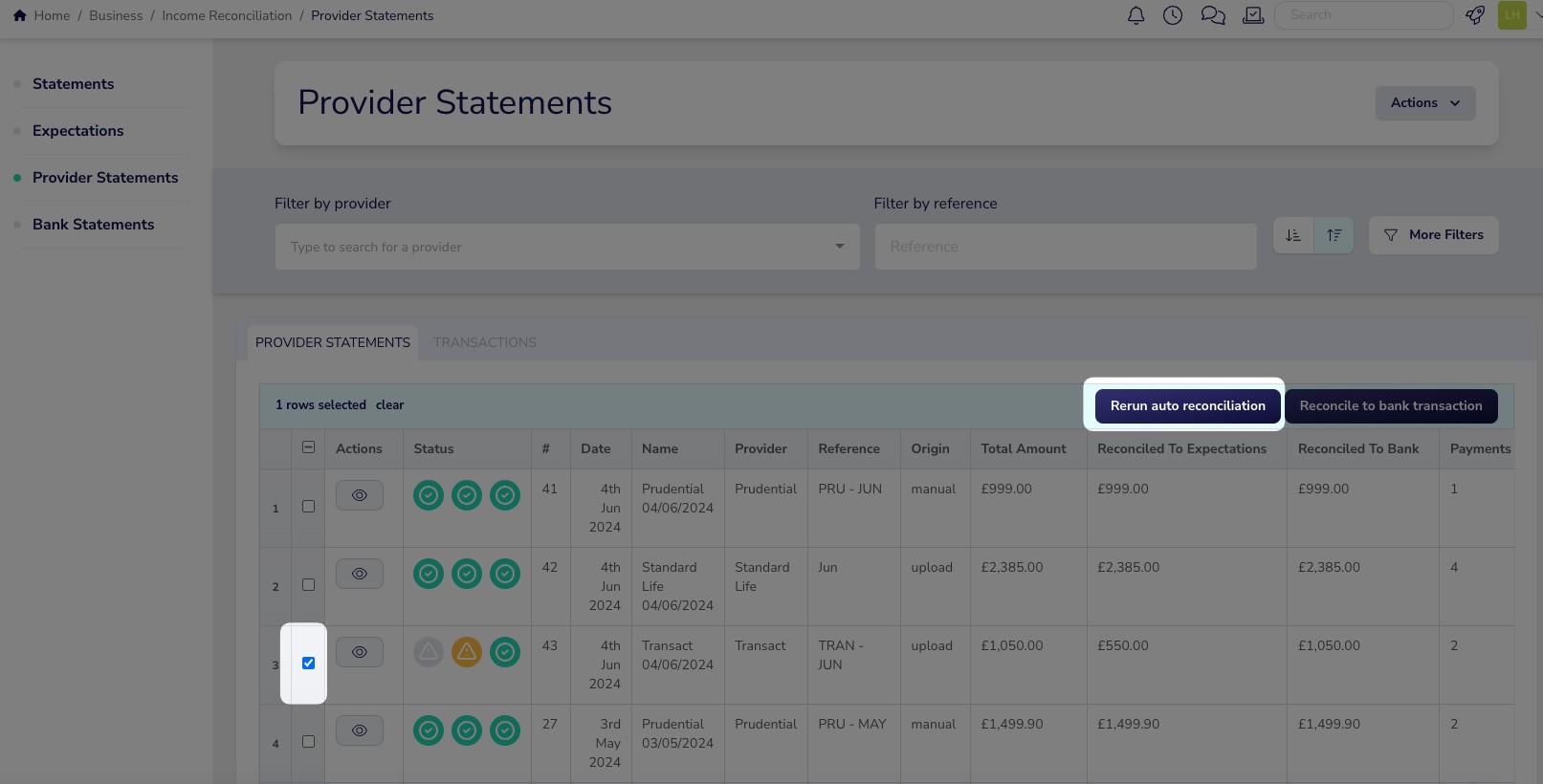Click the clear selection link
1543x784 pixels.
389,405
